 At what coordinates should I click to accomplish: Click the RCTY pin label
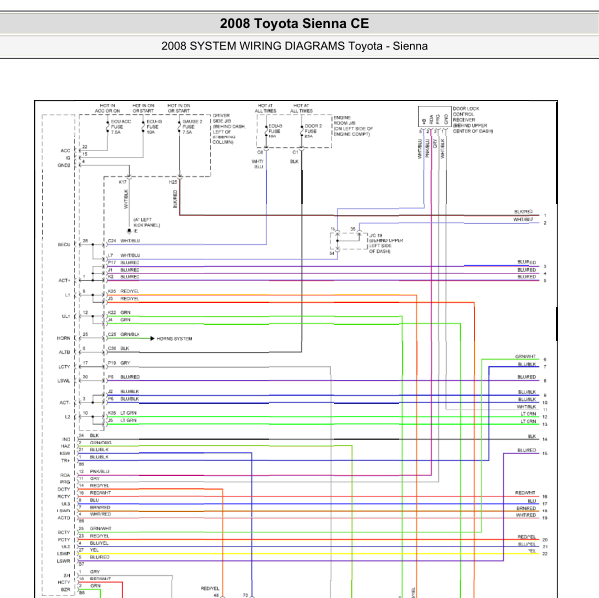point(64,497)
